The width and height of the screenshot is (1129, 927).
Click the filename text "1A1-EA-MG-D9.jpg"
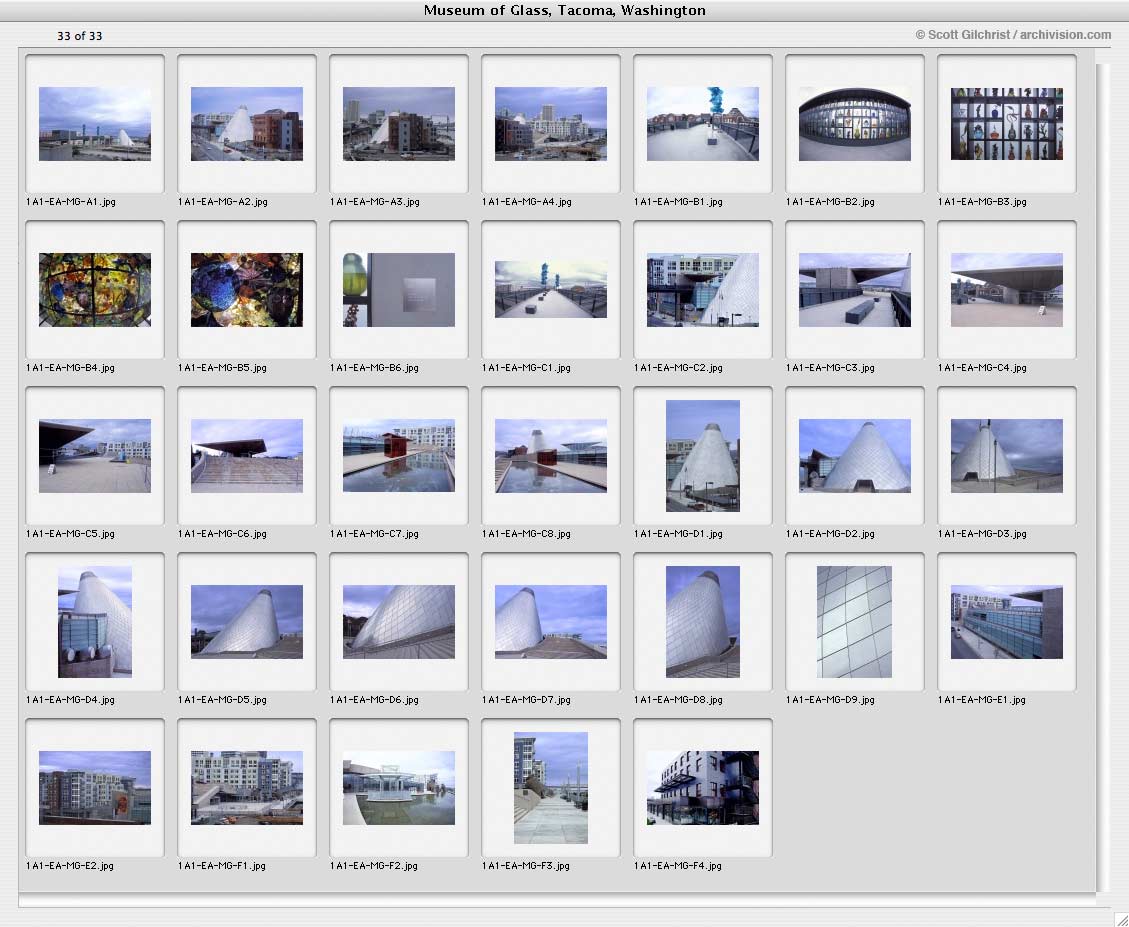coord(830,700)
